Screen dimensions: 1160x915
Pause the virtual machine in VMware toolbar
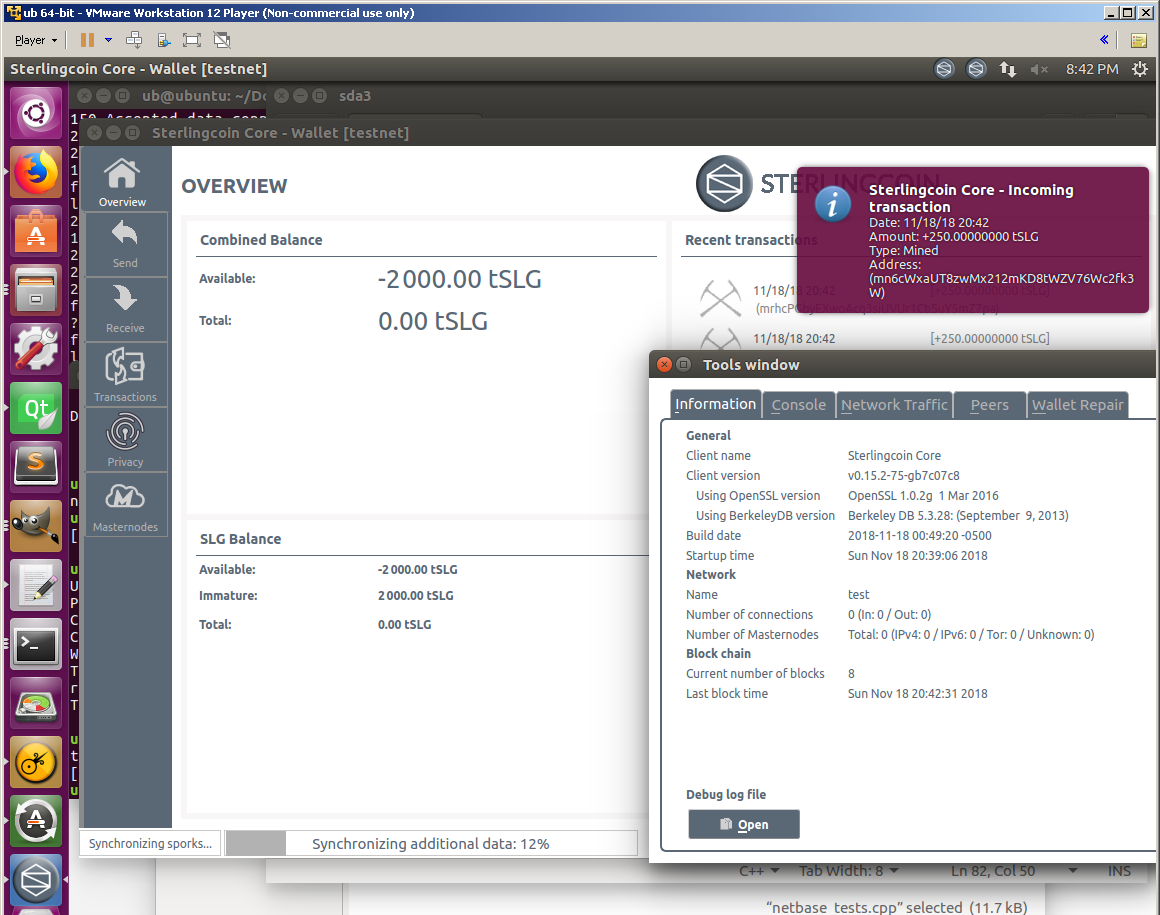click(87, 40)
